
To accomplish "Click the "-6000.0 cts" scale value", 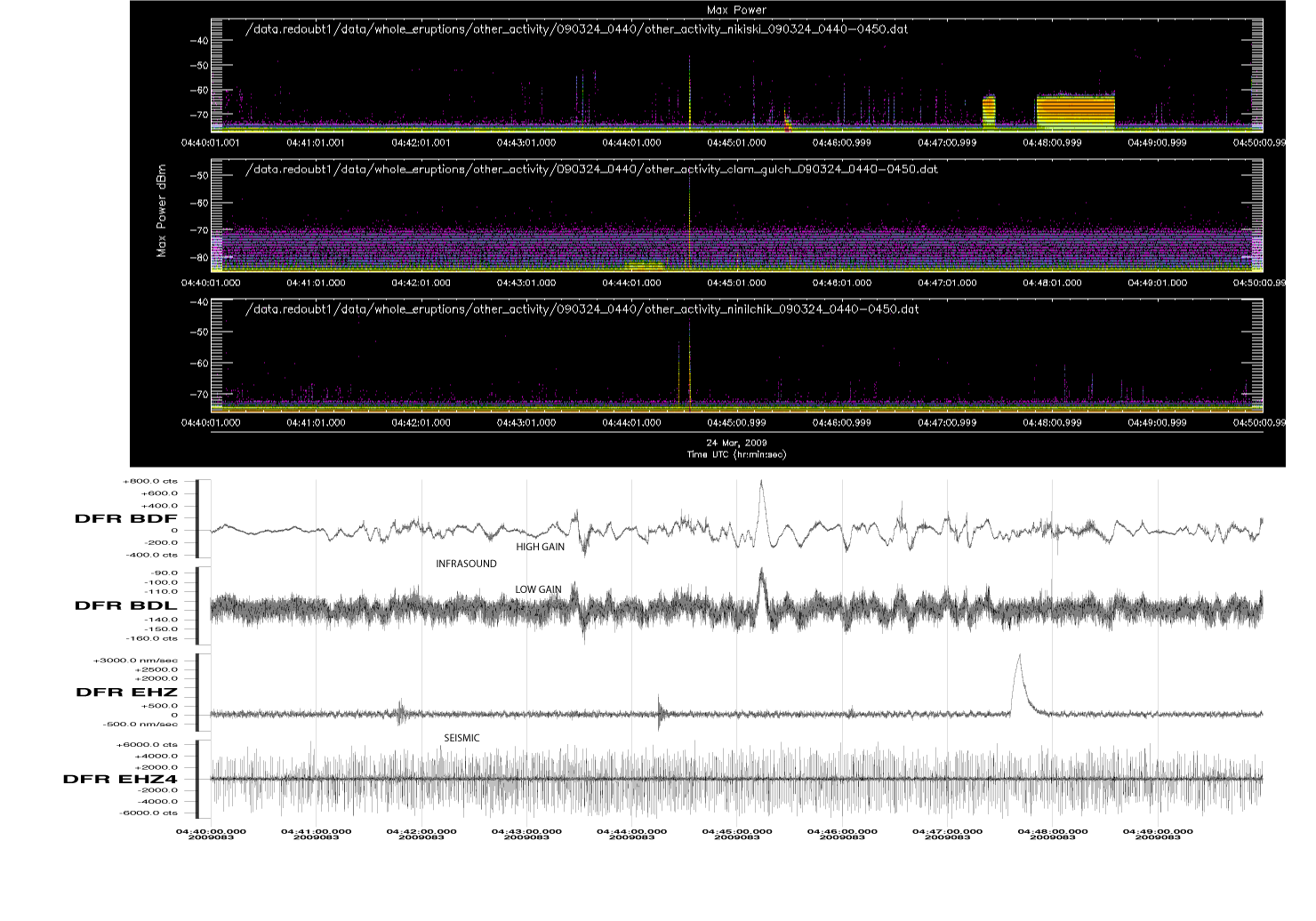I will [148, 813].
